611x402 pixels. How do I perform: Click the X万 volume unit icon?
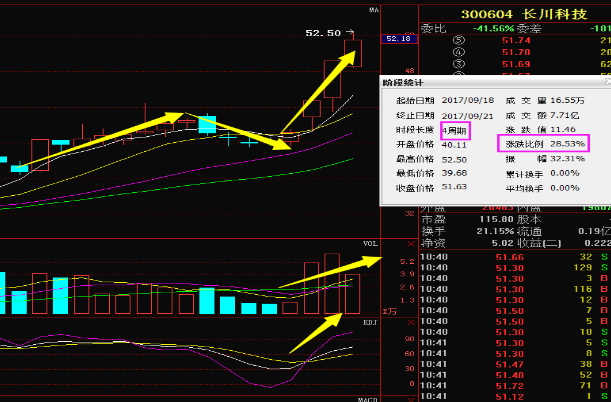point(409,313)
